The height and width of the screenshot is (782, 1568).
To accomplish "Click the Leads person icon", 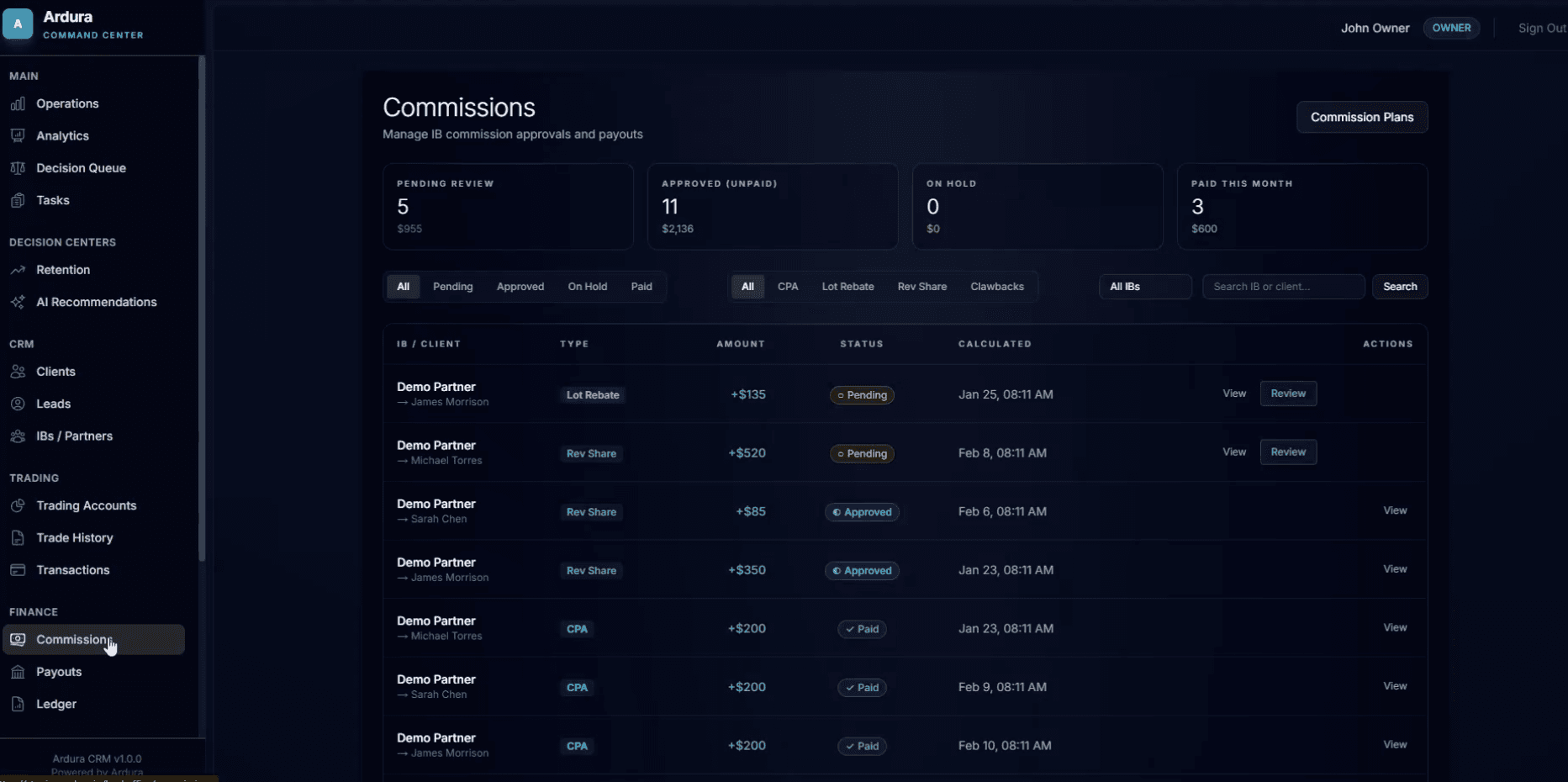I will 18,404.
